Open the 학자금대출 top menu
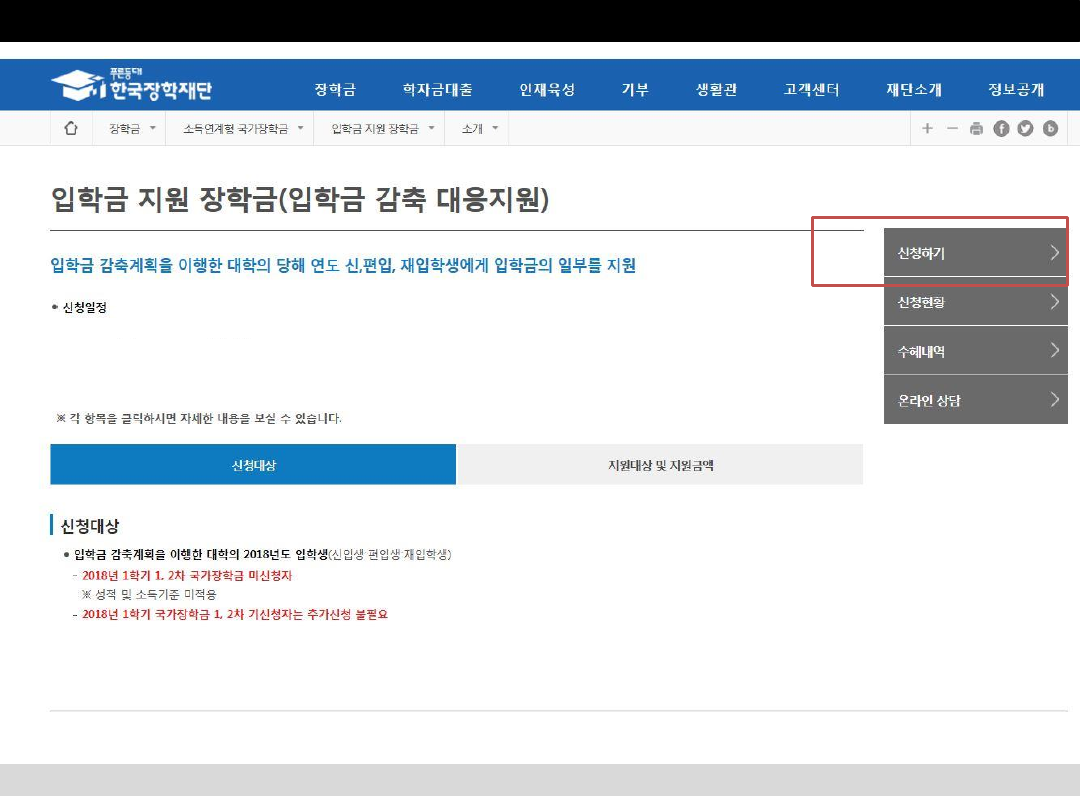The width and height of the screenshot is (1080, 810). point(437,89)
